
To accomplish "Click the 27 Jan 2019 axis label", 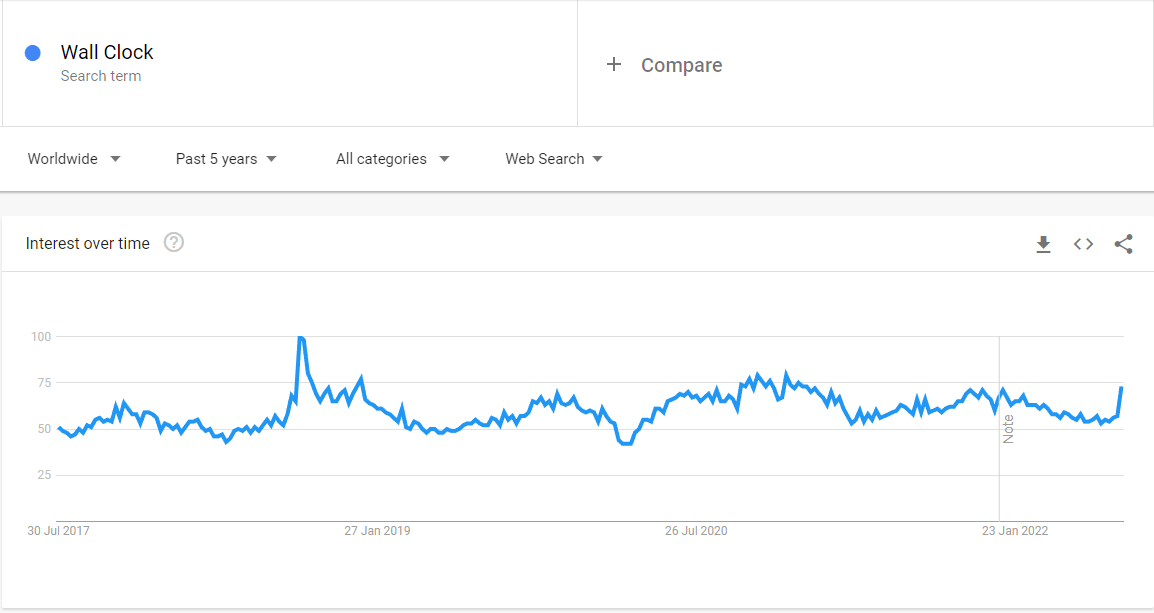I will (x=378, y=531).
